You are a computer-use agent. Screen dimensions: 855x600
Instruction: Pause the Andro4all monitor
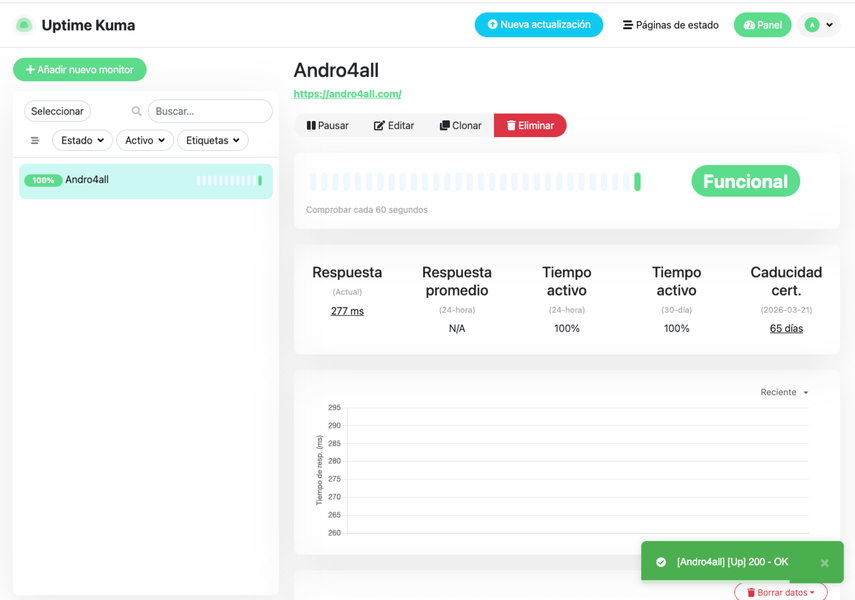328,126
